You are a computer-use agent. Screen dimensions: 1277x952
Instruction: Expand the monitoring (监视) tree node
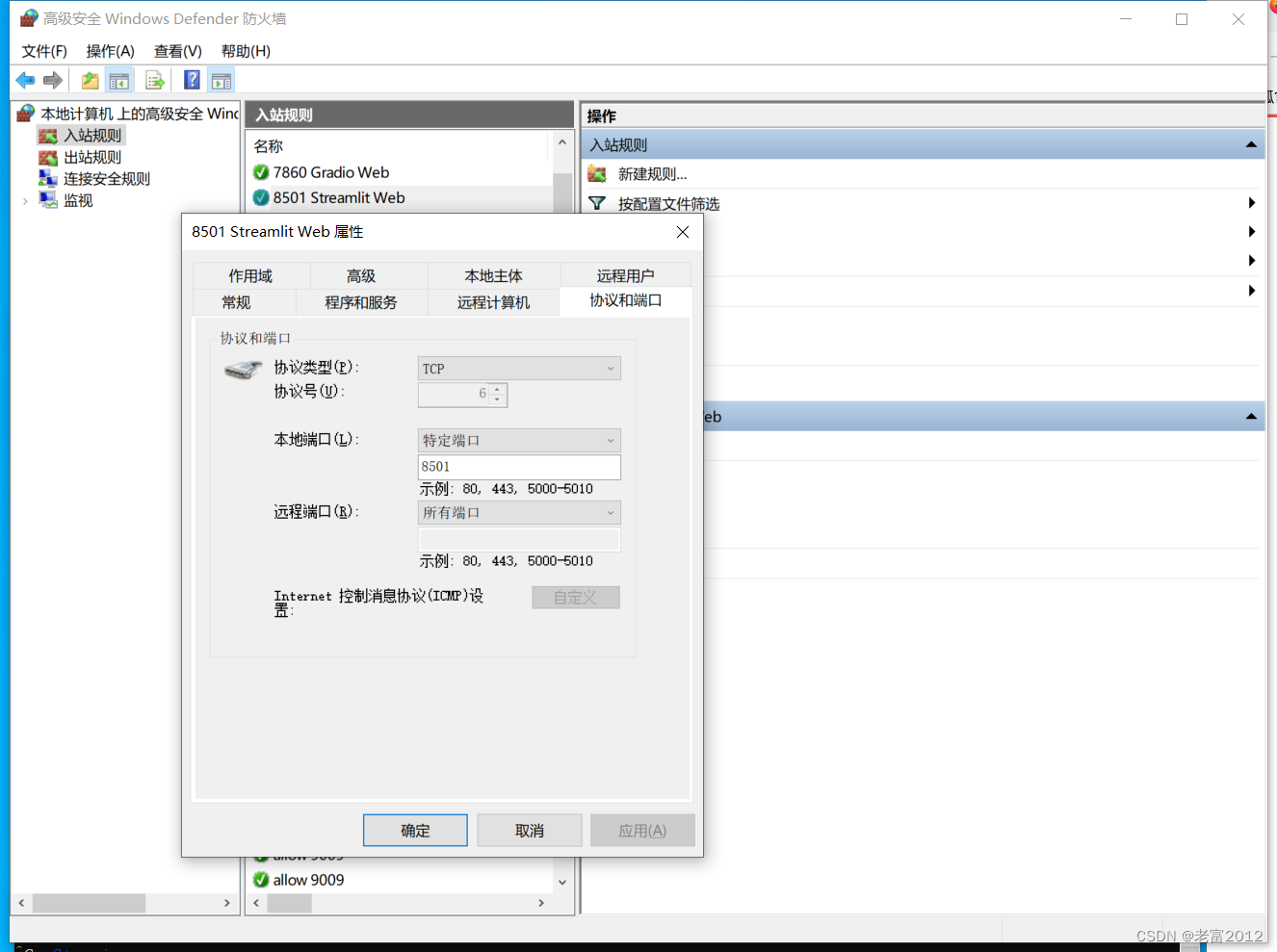click(x=25, y=201)
